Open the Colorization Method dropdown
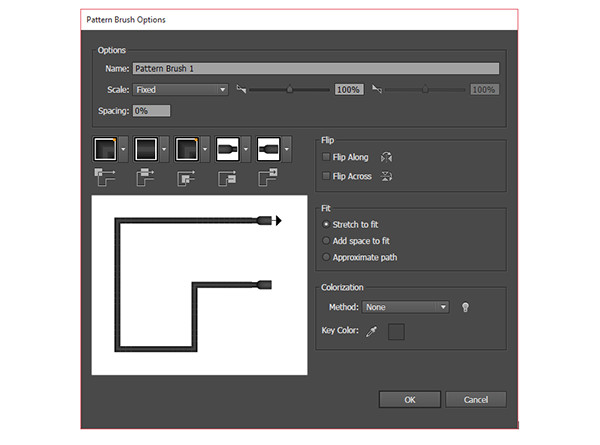The height and width of the screenshot is (445, 600). [x=406, y=307]
